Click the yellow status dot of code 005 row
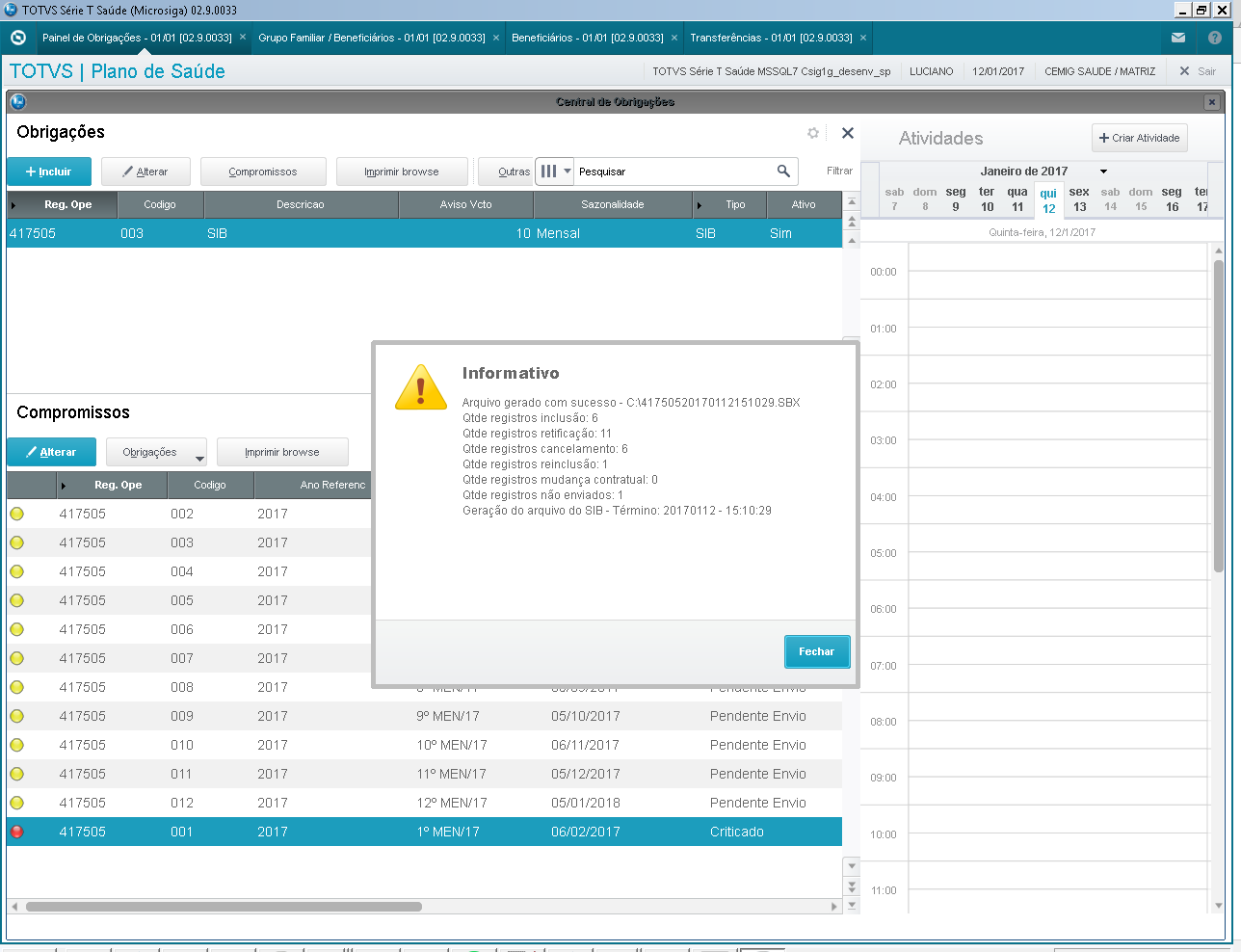 (16, 600)
